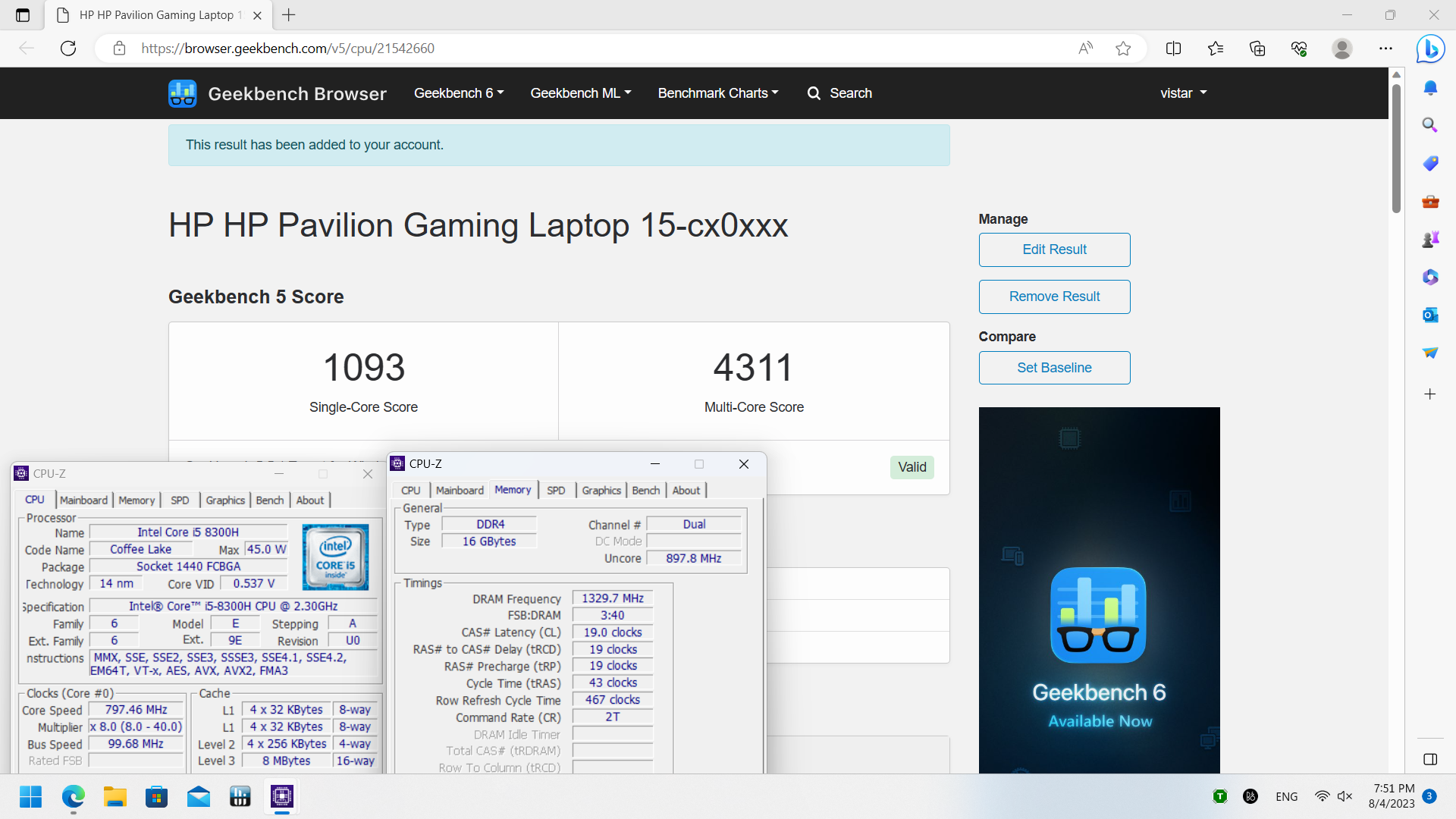The height and width of the screenshot is (819, 1456).
Task: Click Set Baseline button
Action: pyautogui.click(x=1054, y=368)
